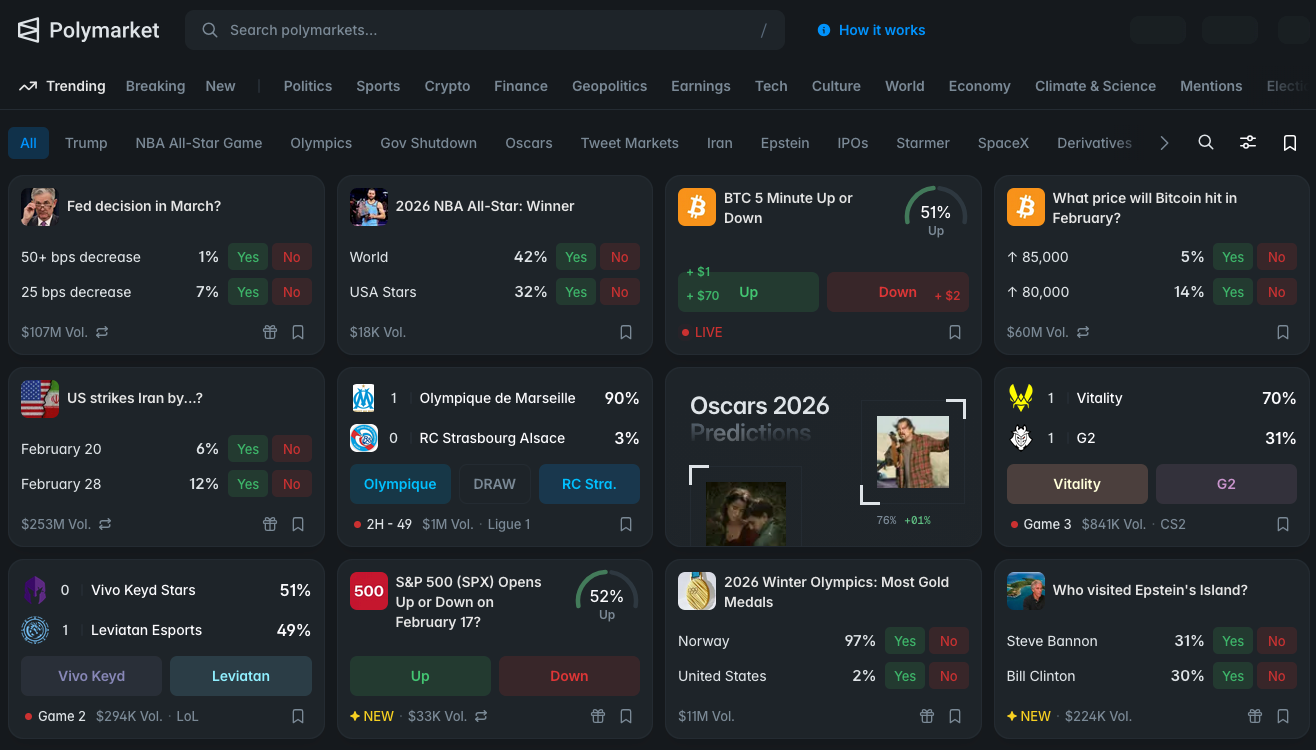Open the Trending tab
Image resolution: width=1316 pixels, height=750 pixels.
tap(62, 86)
